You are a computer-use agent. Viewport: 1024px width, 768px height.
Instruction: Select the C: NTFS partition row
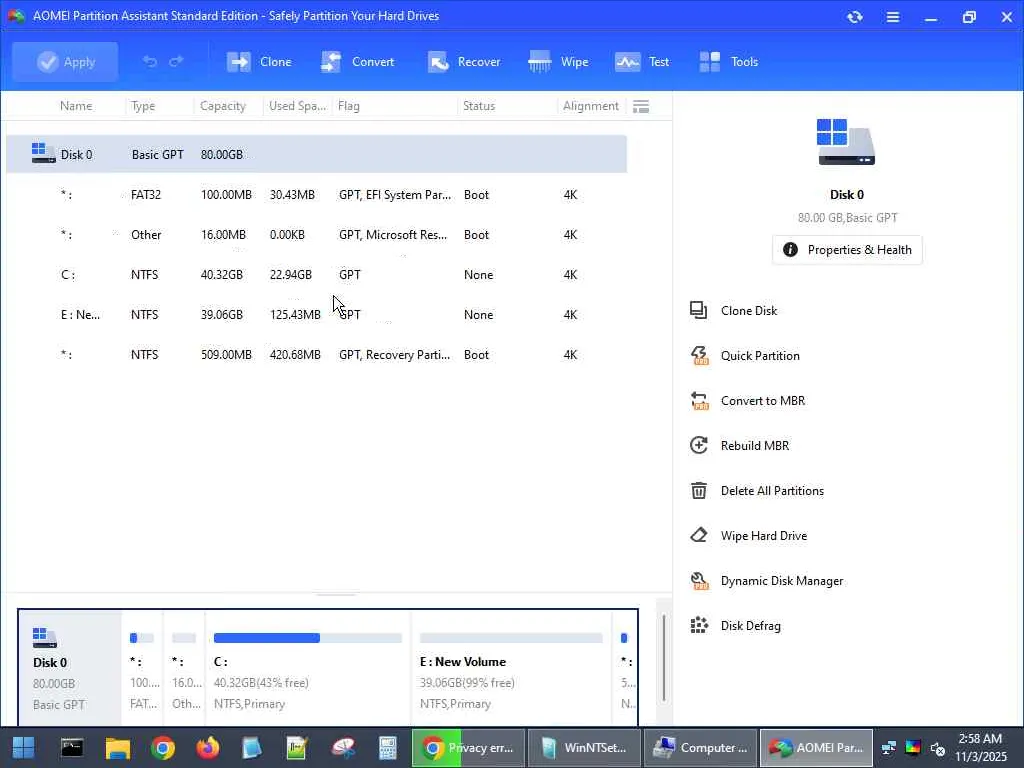tap(317, 274)
